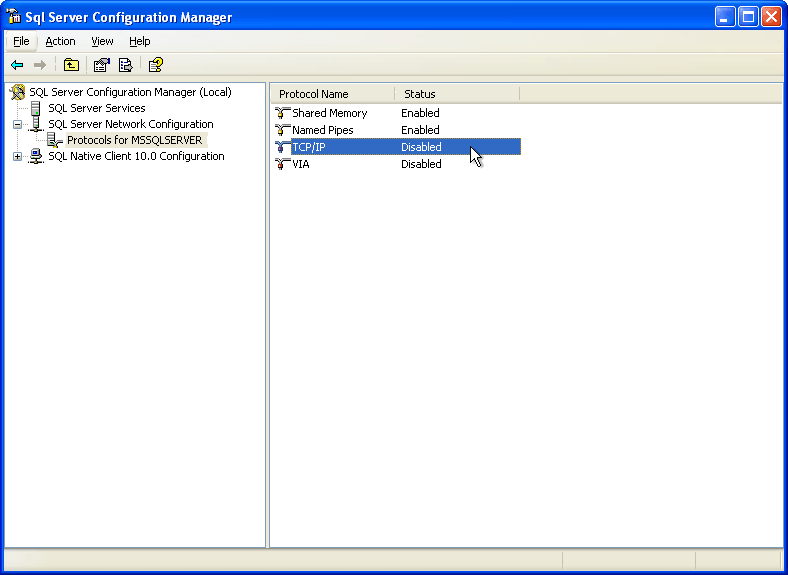
Task: Click the Up one level folder icon
Action: pos(71,65)
